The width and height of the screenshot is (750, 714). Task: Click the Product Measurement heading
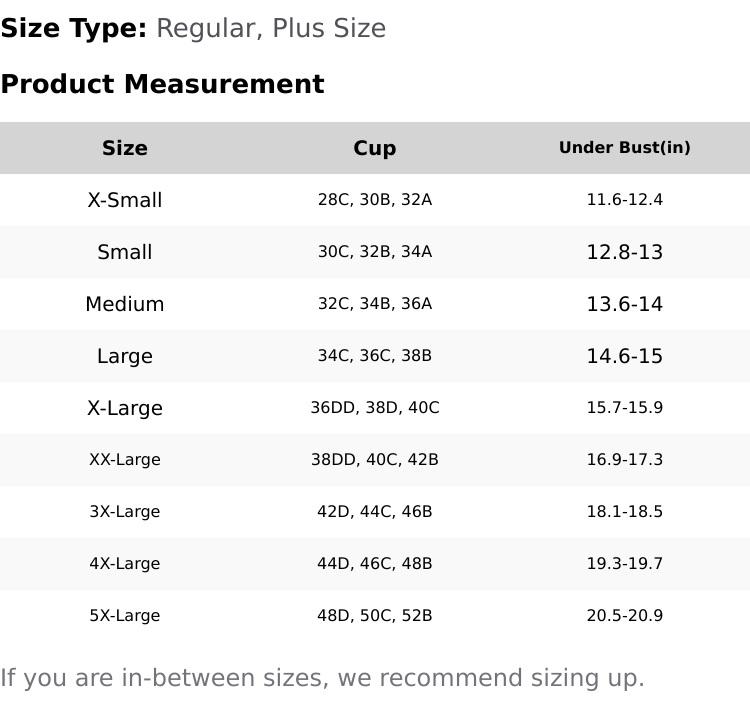click(162, 84)
